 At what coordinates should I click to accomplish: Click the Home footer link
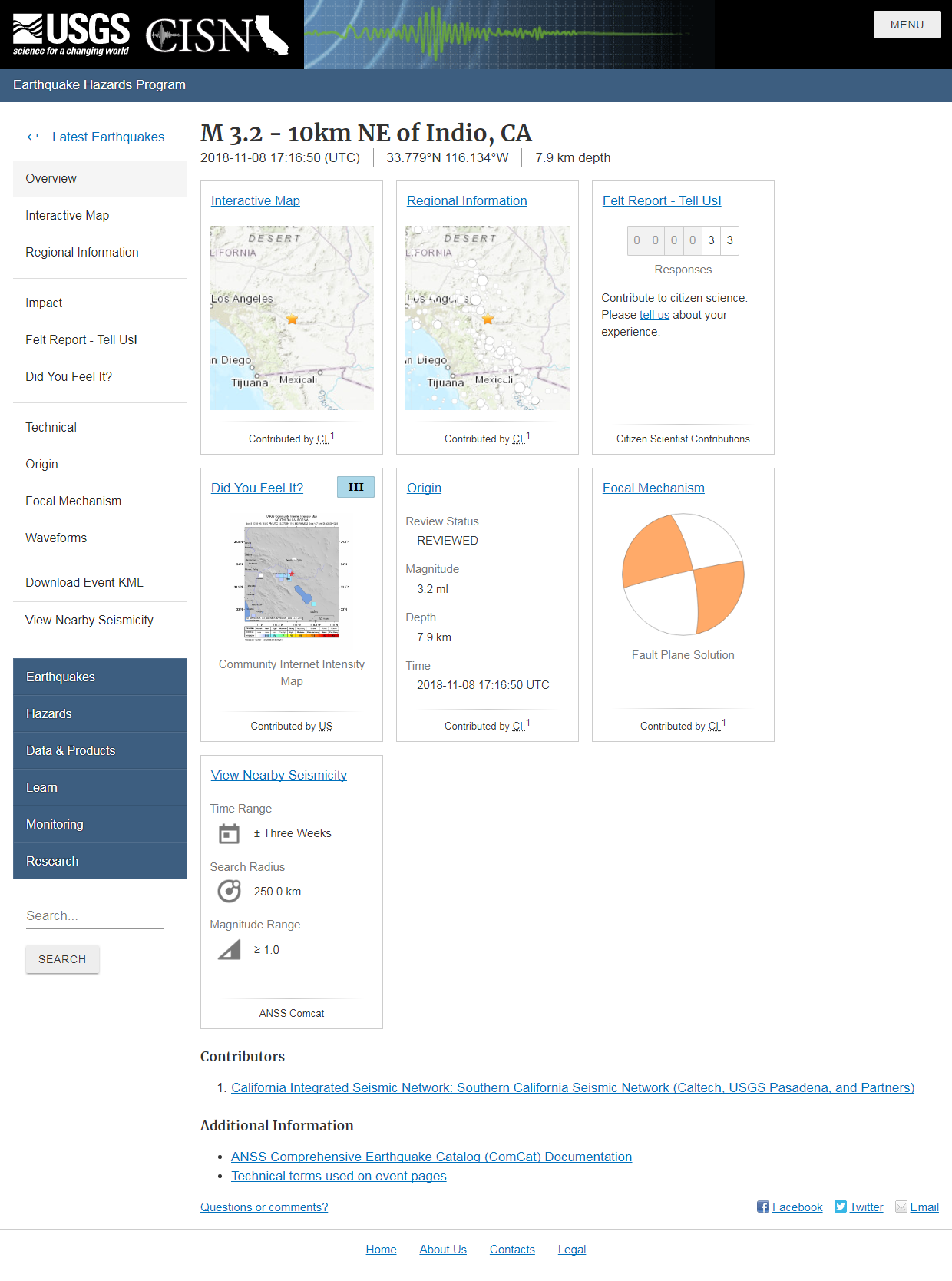(381, 1250)
